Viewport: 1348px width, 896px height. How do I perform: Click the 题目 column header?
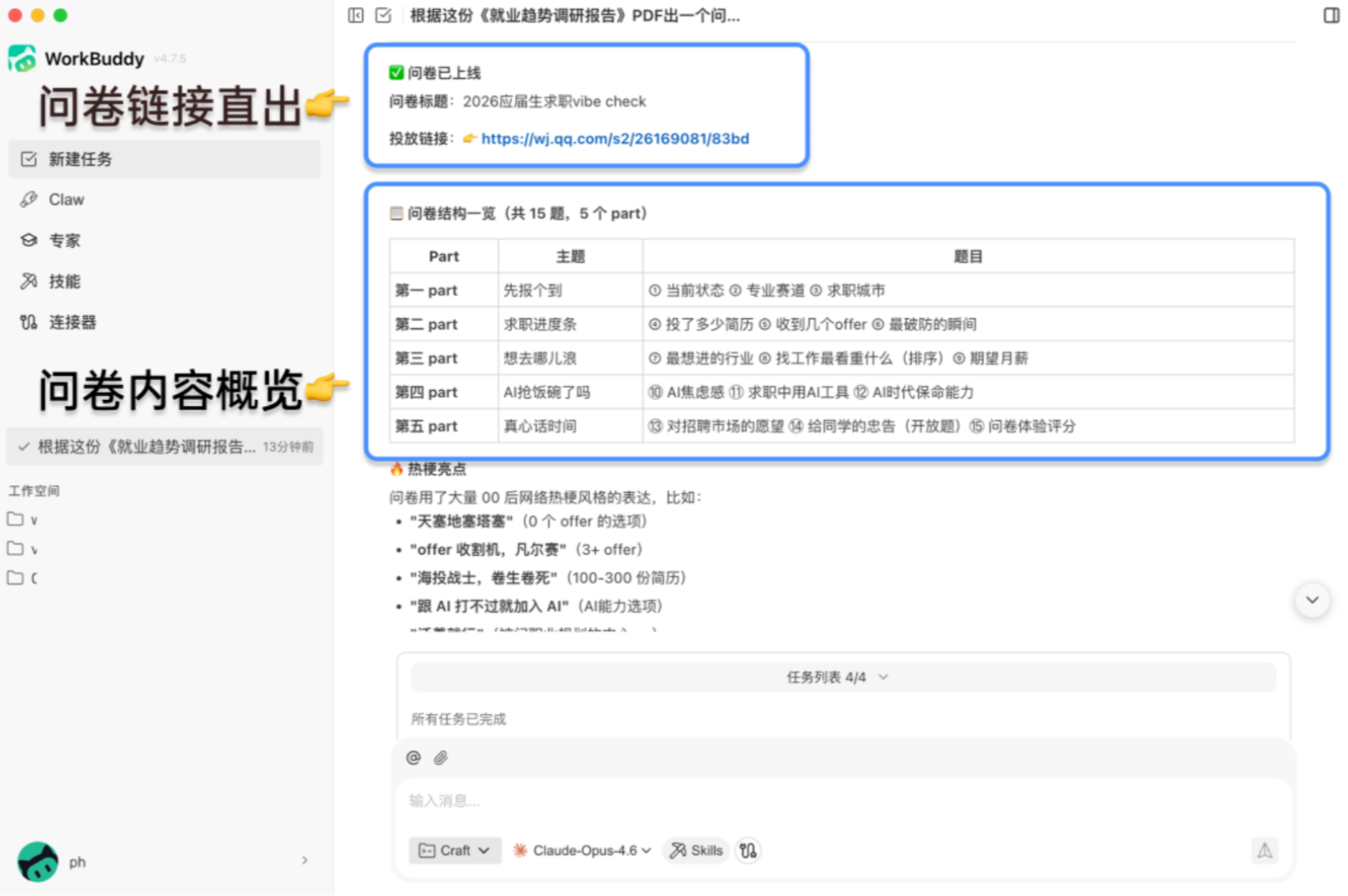coord(968,256)
